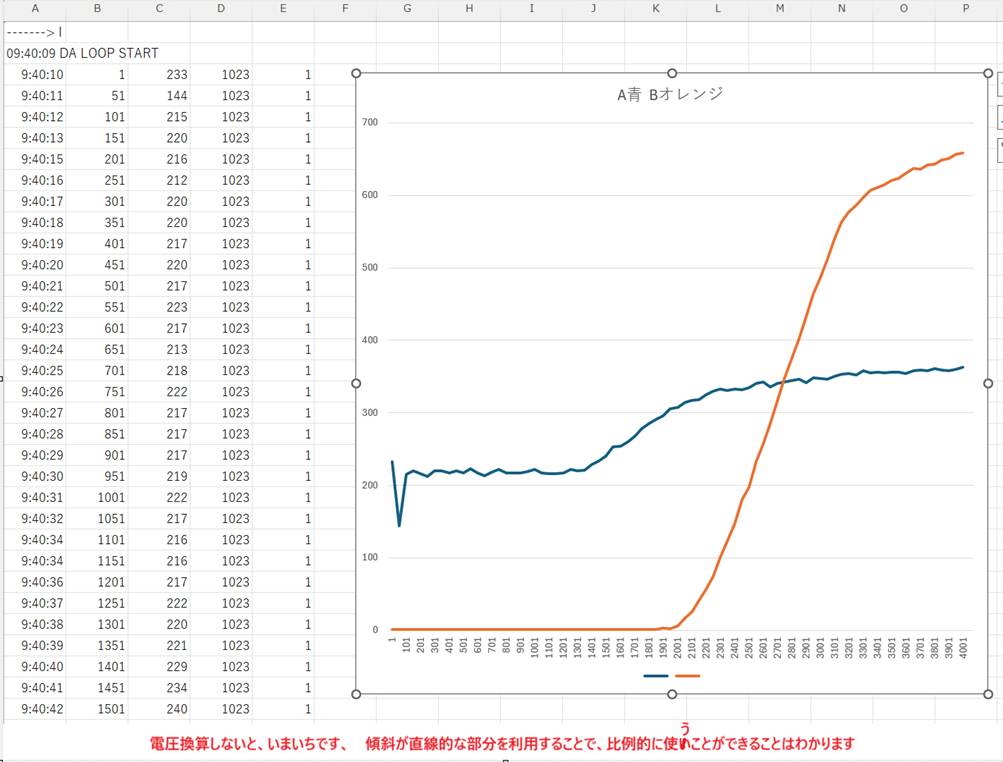Screen dimensions: 1003x762
Task: Click the chart's bottom-right resize handle
Action: 988,694
